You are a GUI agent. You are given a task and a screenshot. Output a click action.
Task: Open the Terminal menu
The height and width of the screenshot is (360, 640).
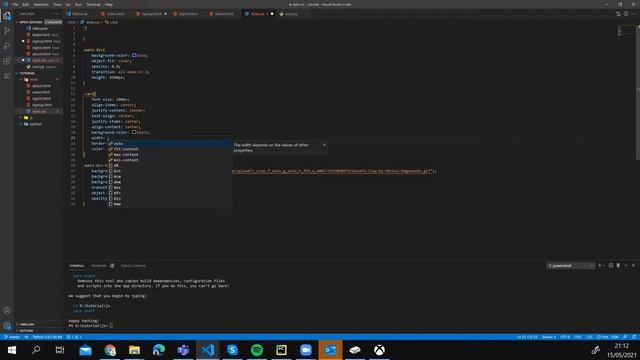click(x=93, y=4)
